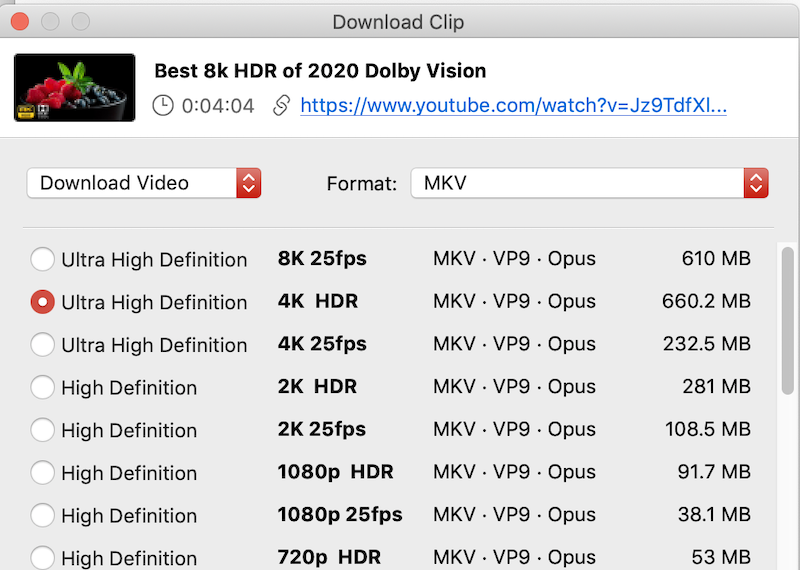Choose the 1080p 25fps radio button
This screenshot has width=800, height=570.
coord(43,515)
